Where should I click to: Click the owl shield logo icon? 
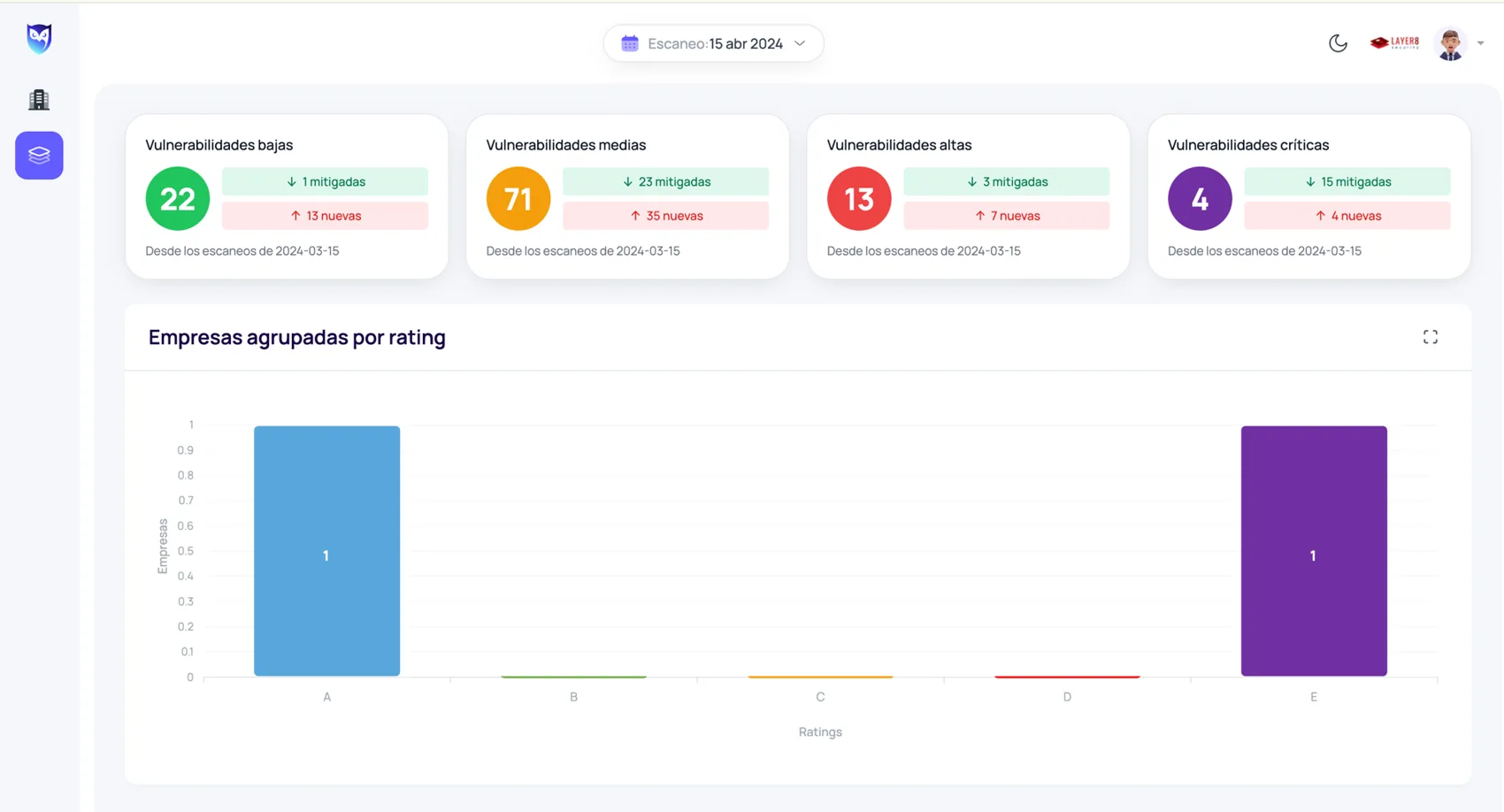coord(39,39)
